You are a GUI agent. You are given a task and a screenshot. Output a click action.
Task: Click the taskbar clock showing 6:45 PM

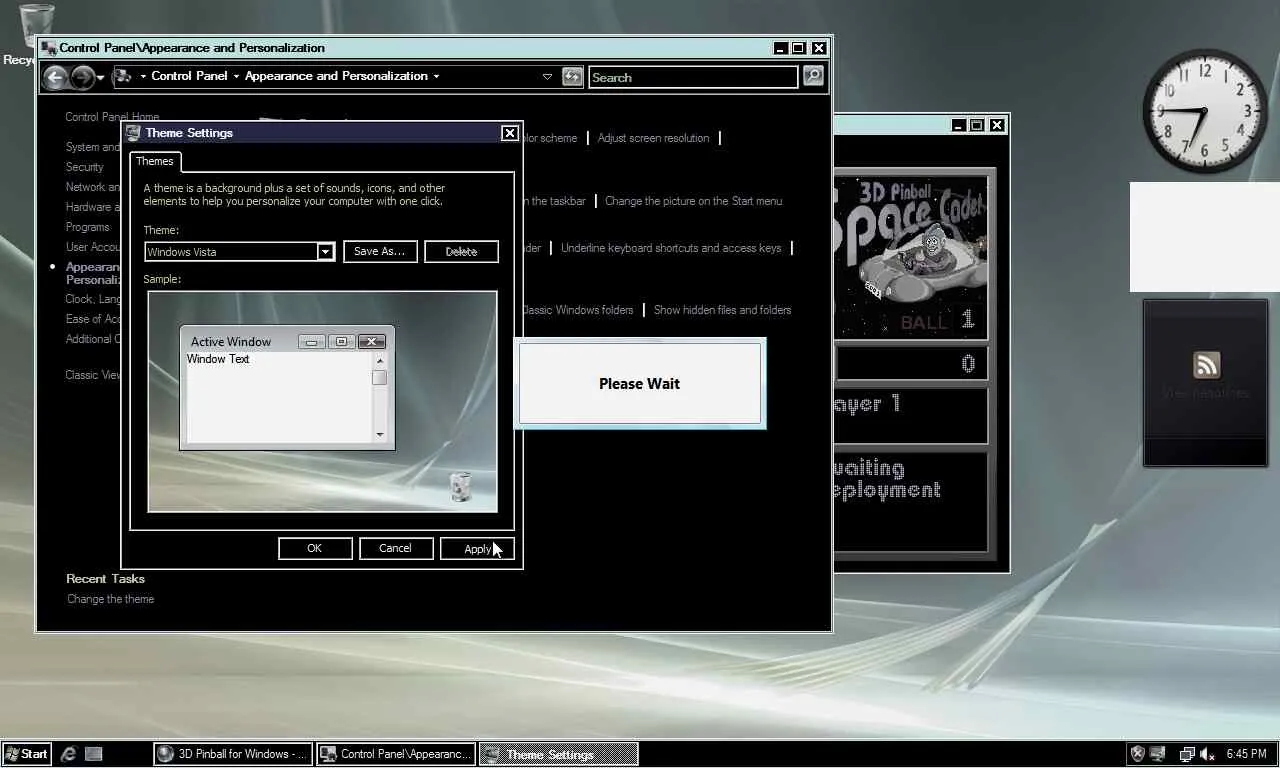tap(1246, 754)
